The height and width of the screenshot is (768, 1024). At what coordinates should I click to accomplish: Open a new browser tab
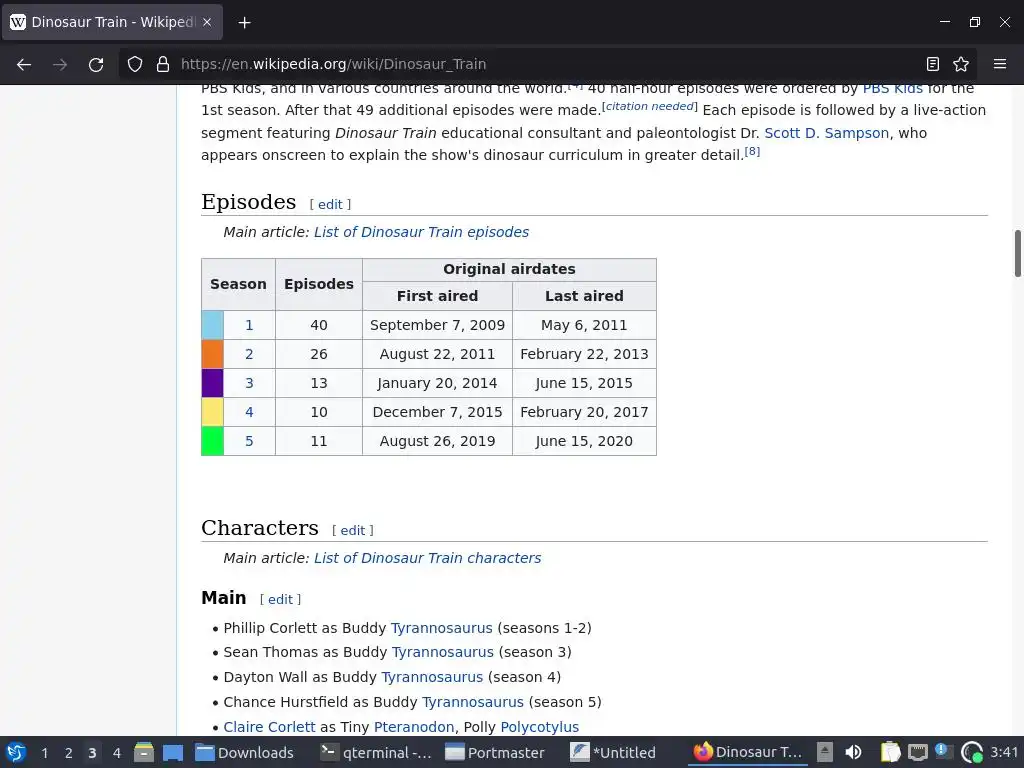[244, 22]
